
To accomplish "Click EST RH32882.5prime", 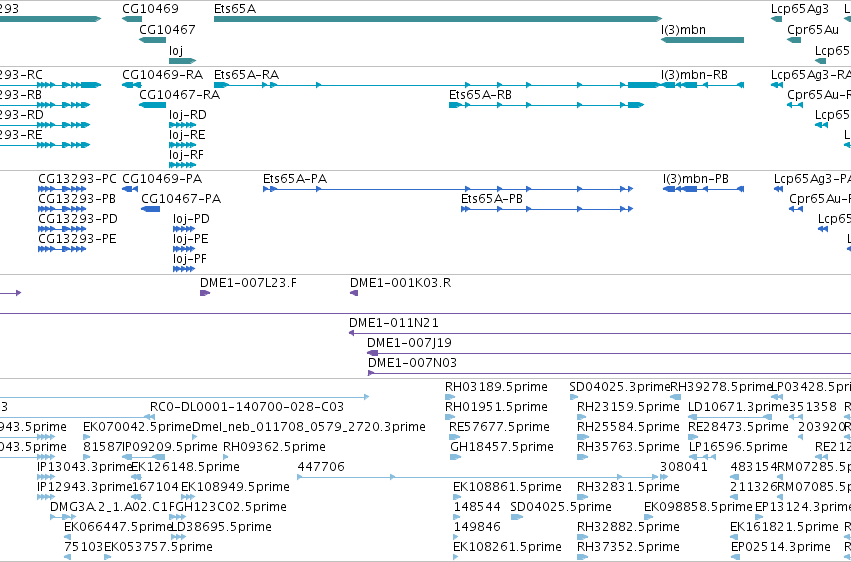I will pyautogui.click(x=628, y=527).
